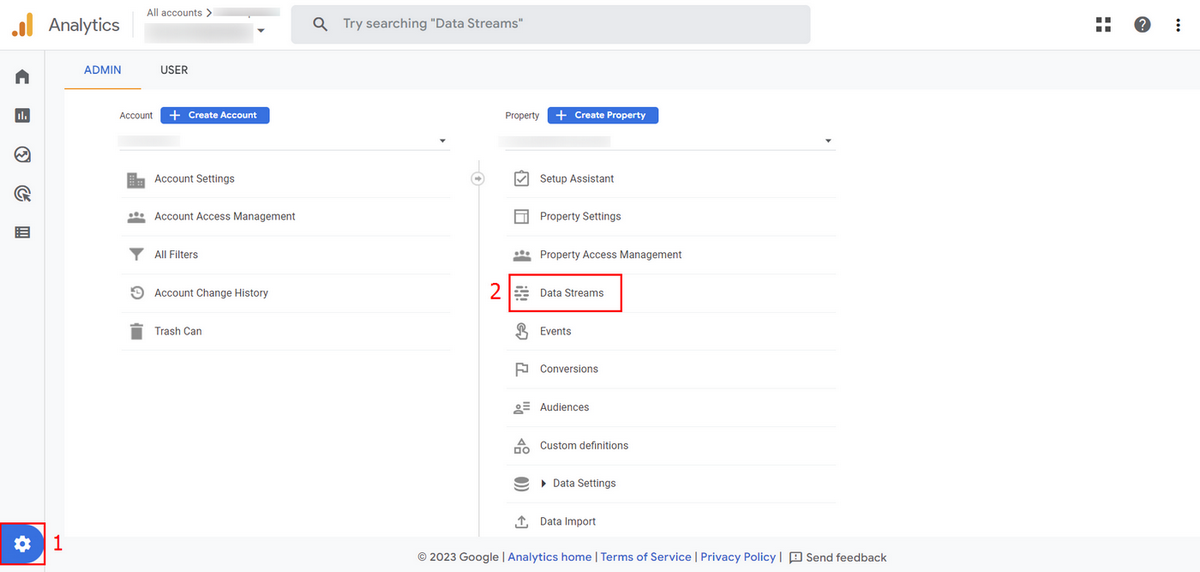Open Account Access Management text
This screenshot has height=572, width=1200.
(x=225, y=217)
